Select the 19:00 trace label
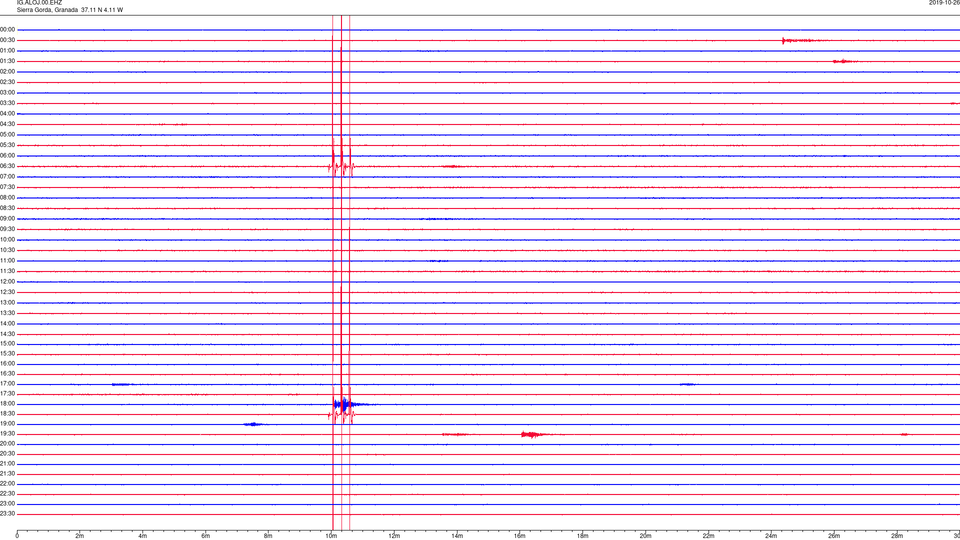960x540 pixels. (x=7, y=424)
